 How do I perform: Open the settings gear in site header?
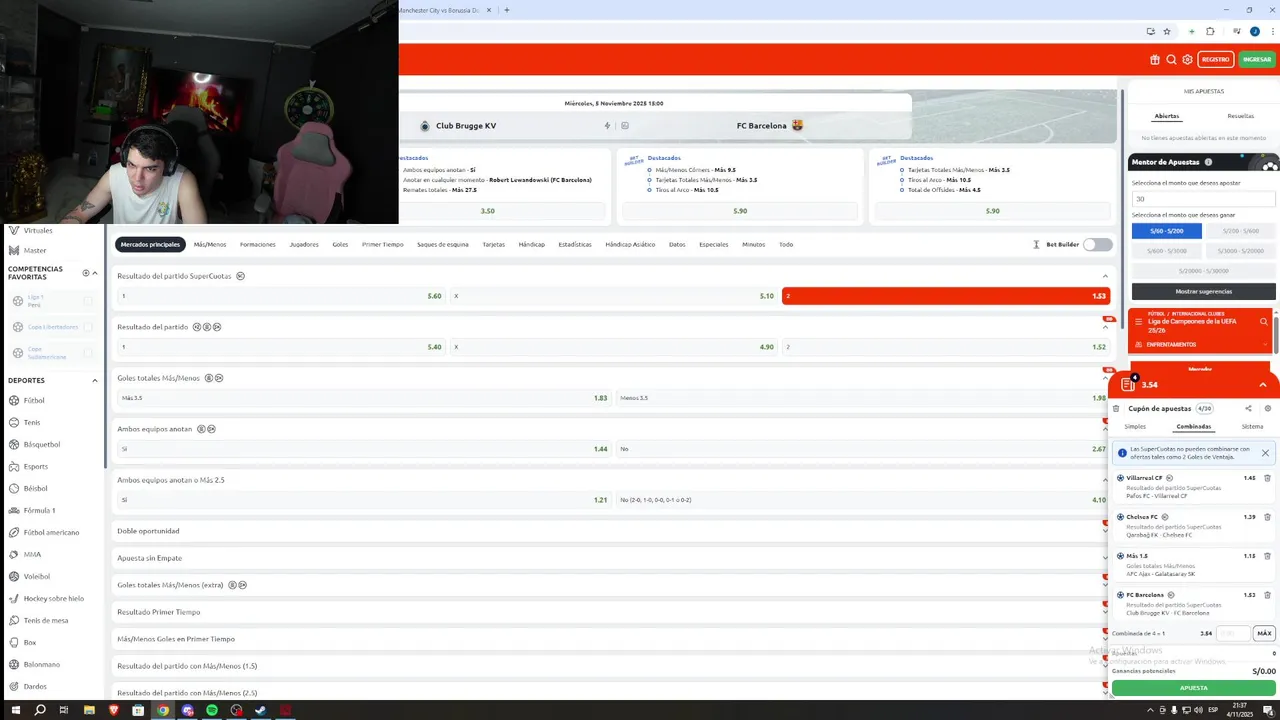pos(1187,59)
